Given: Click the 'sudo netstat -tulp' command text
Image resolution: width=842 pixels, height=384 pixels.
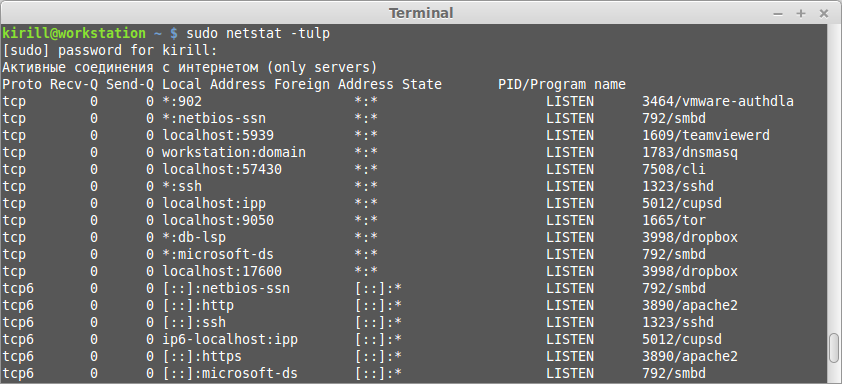Looking at the screenshot, I should point(258,33).
